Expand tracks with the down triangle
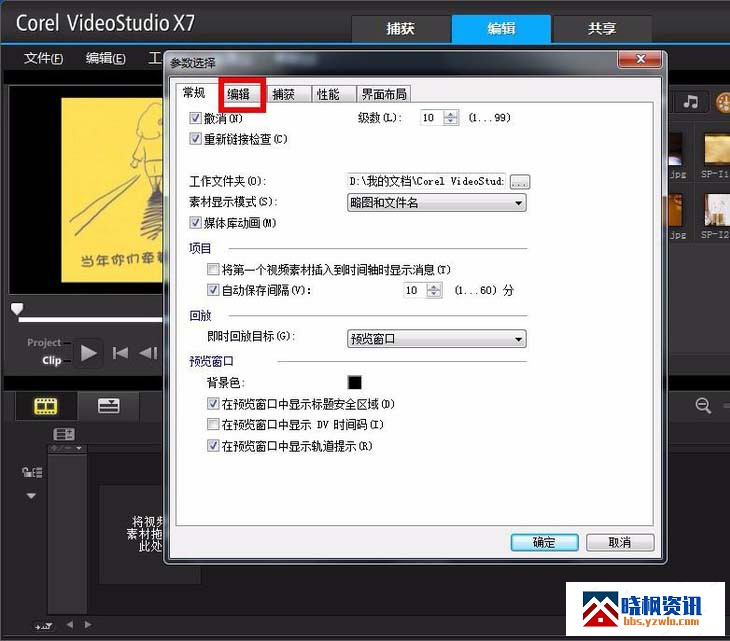Screen dimensions: 730x641 (x=31, y=496)
